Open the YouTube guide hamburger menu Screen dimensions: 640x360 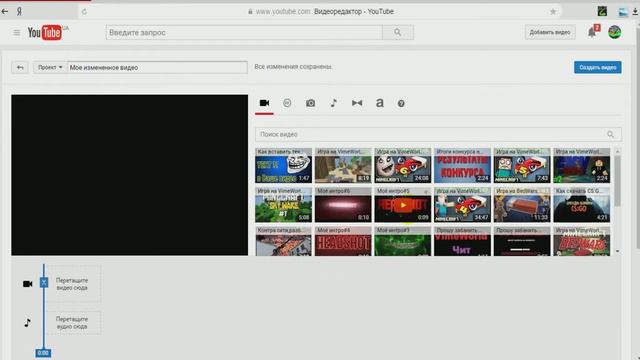point(16,33)
